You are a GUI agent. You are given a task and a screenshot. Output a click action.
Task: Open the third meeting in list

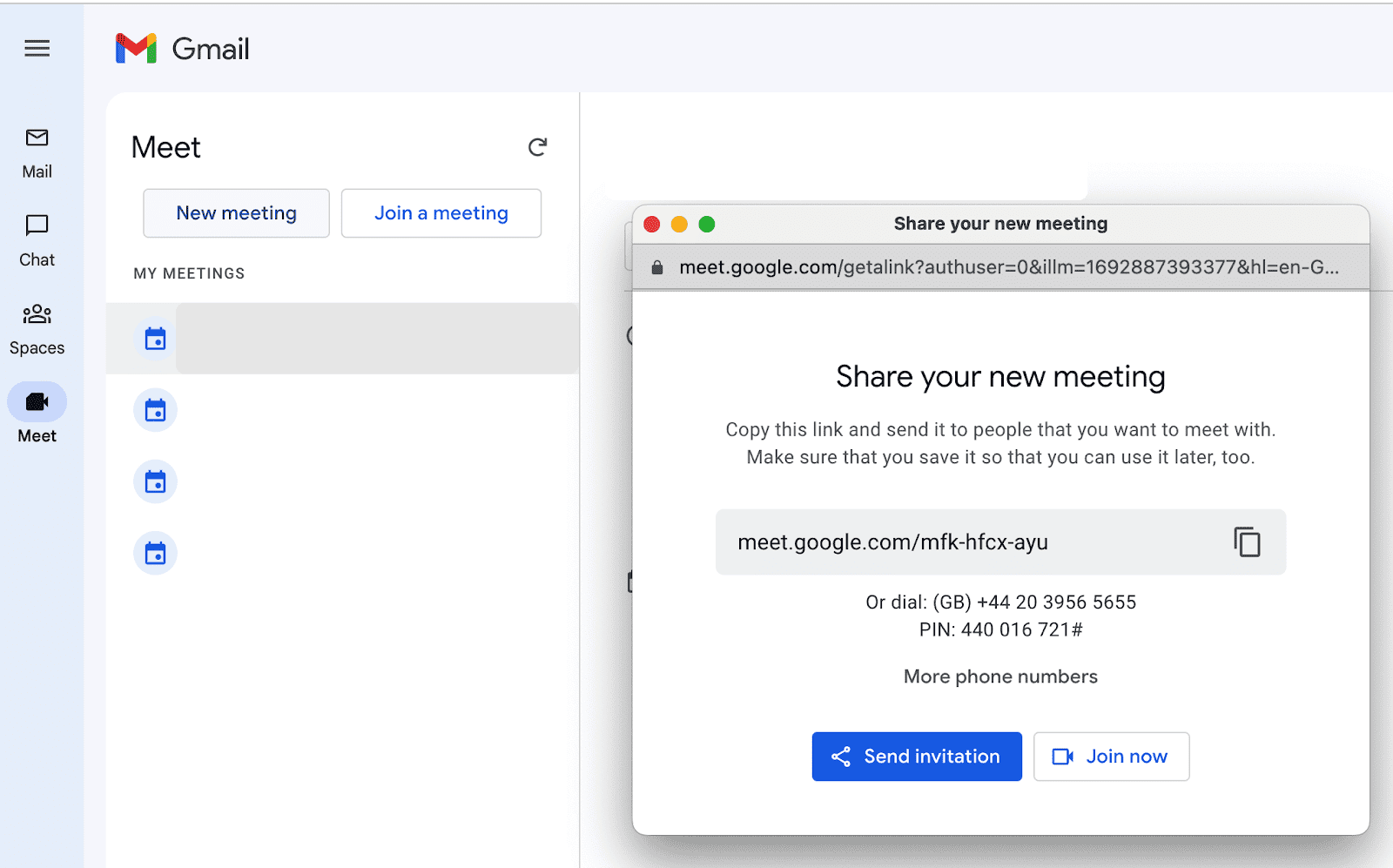pyautogui.click(x=155, y=481)
